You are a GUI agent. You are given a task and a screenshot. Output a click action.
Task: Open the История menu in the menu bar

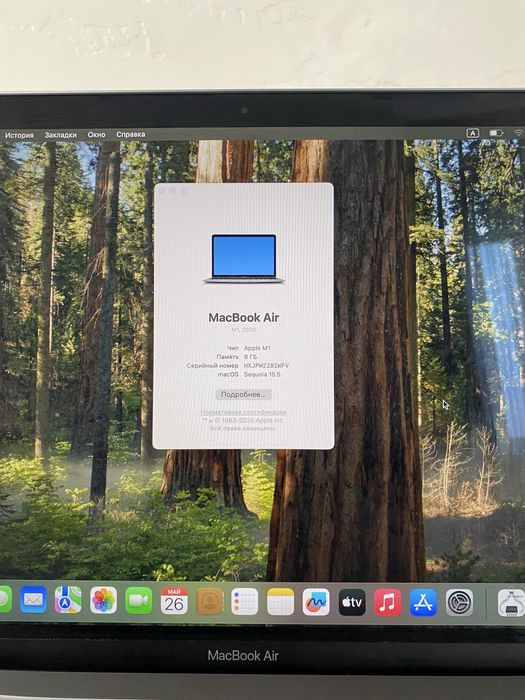19,135
